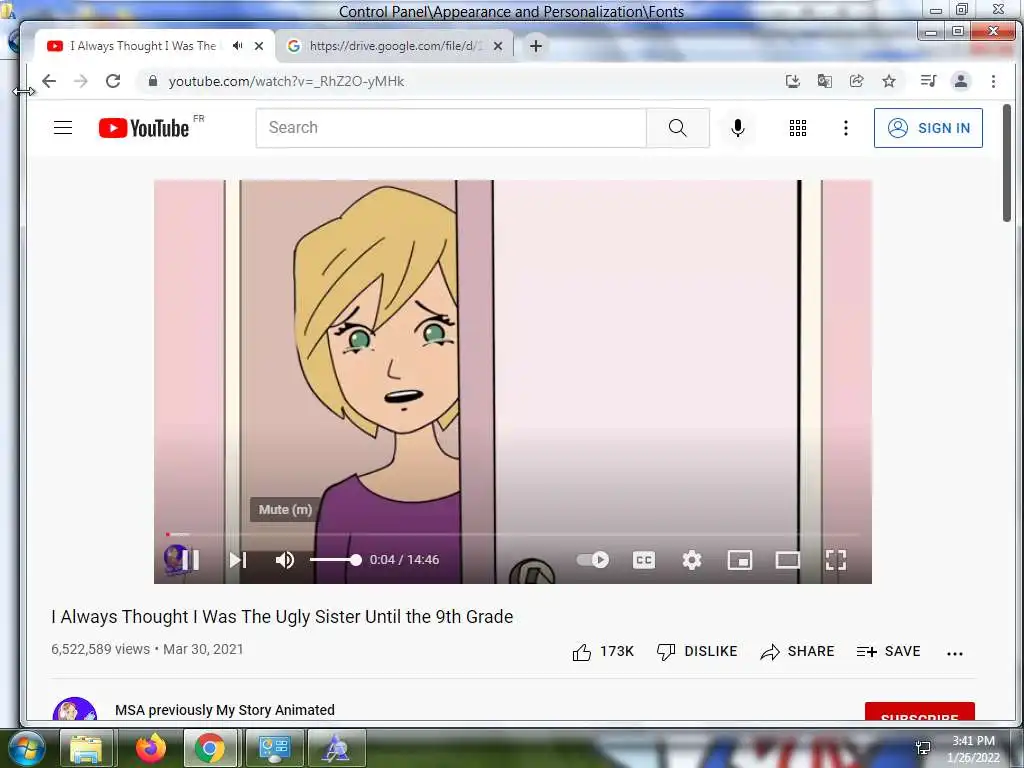Close the drive.google.com tab

[x=498, y=46]
